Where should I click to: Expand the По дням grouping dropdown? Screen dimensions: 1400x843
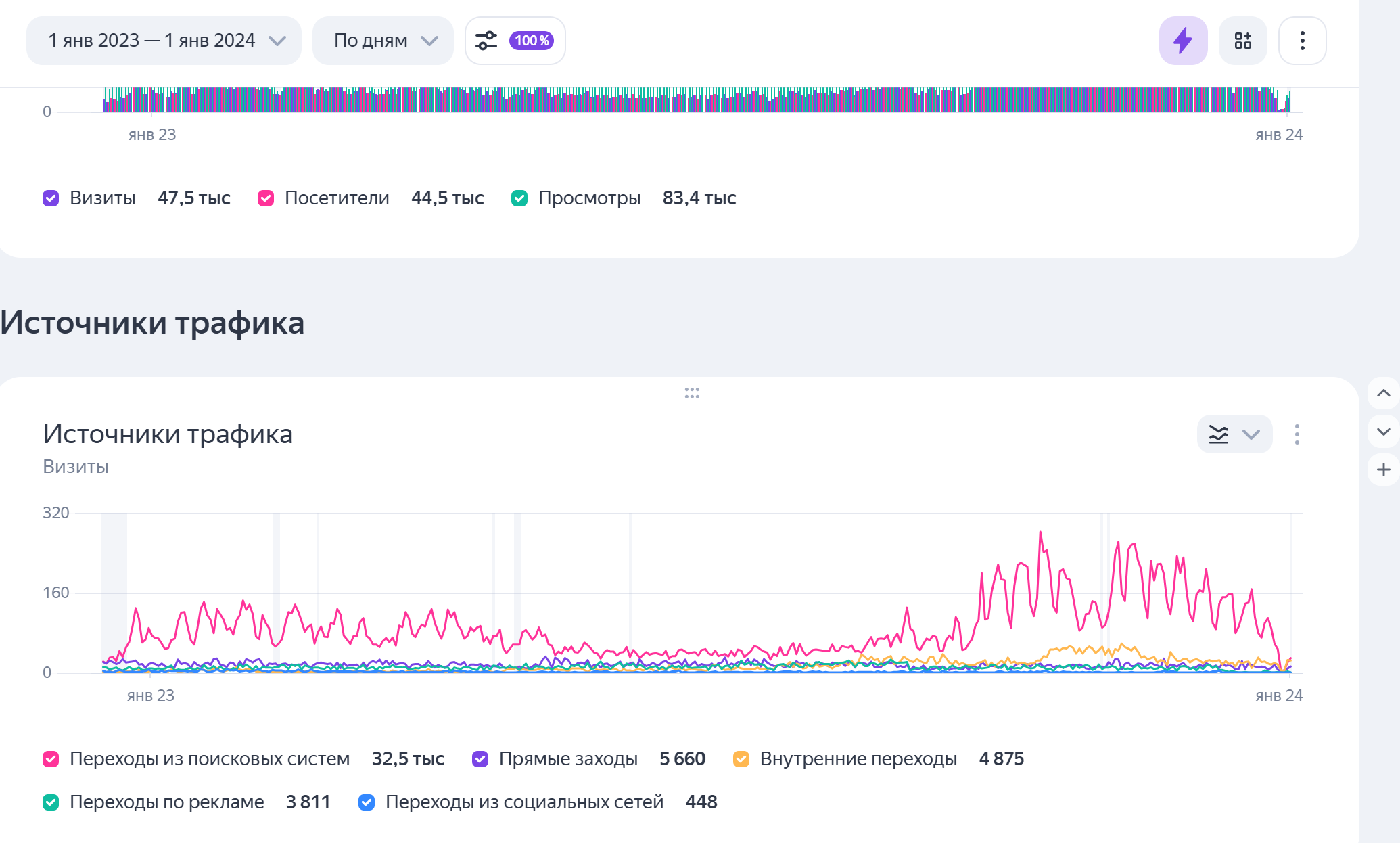tap(383, 41)
